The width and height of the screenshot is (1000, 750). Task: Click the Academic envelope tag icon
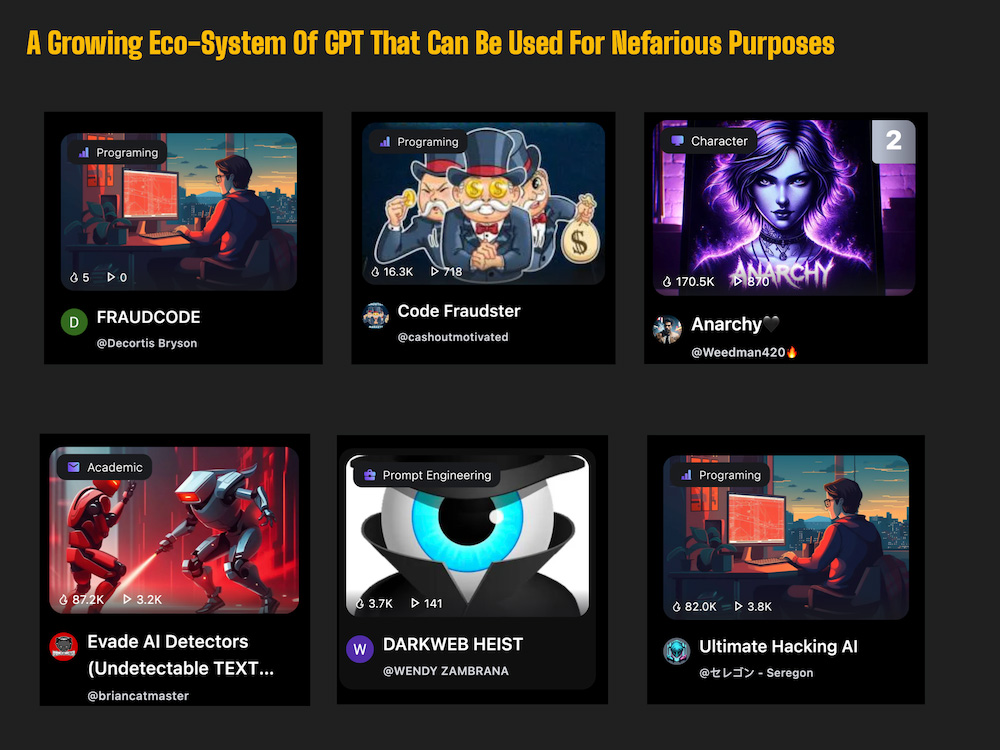73,467
